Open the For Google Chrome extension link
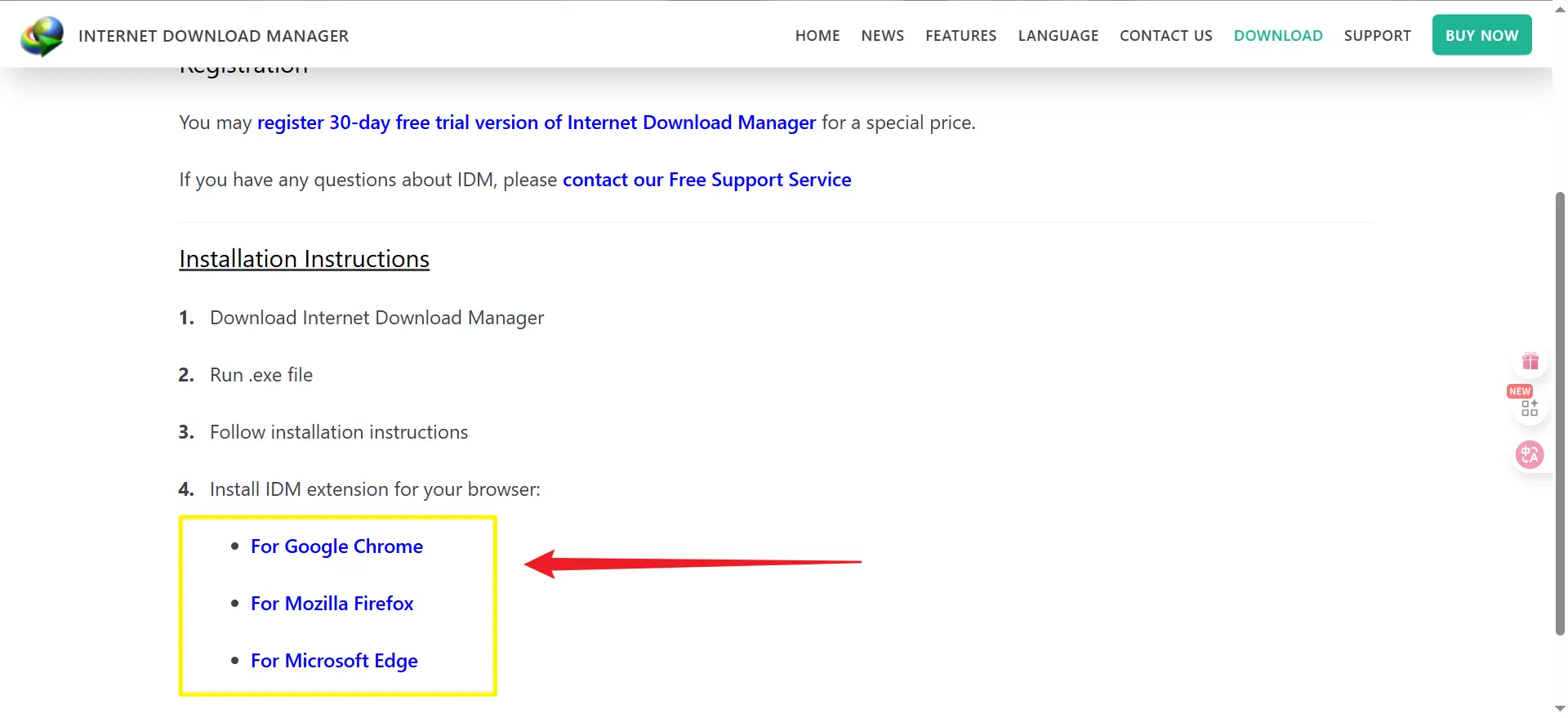 tap(336, 546)
